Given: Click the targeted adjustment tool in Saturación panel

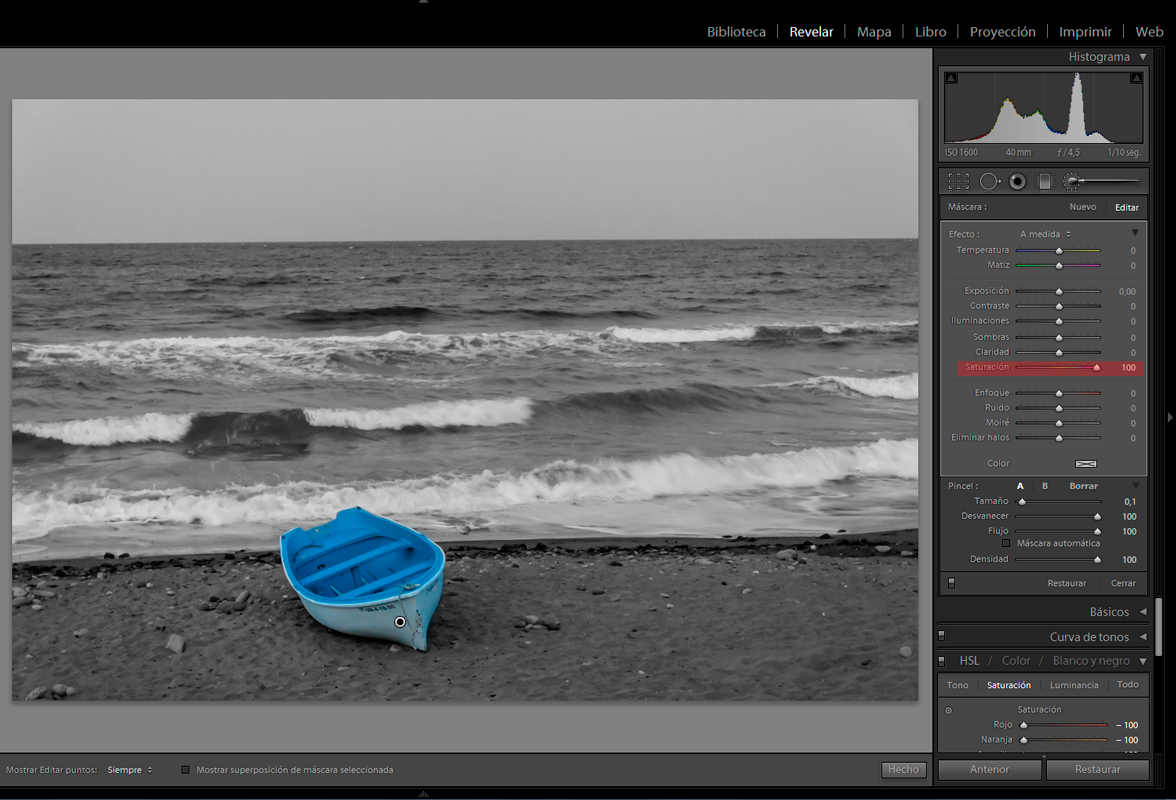Looking at the screenshot, I should pos(948,710).
